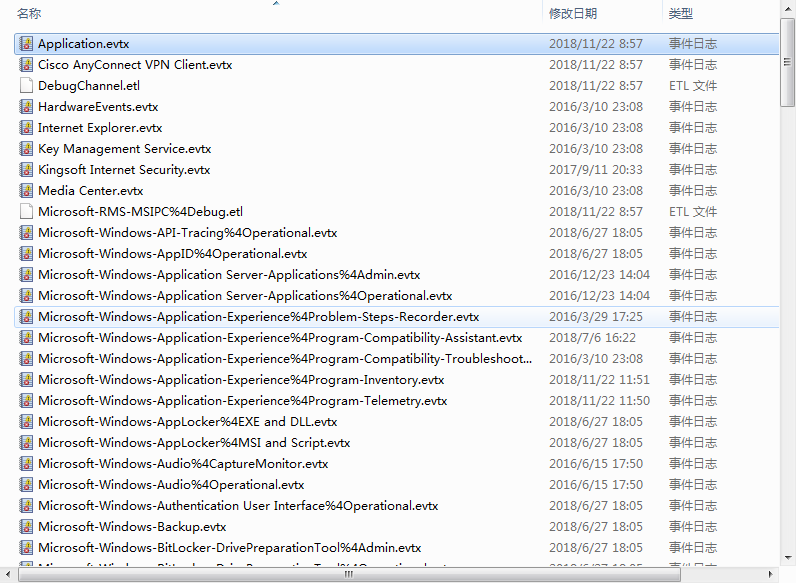Click the Microsoft-Windows-Backup.evtx file icon
796x583 pixels.
click(27, 527)
